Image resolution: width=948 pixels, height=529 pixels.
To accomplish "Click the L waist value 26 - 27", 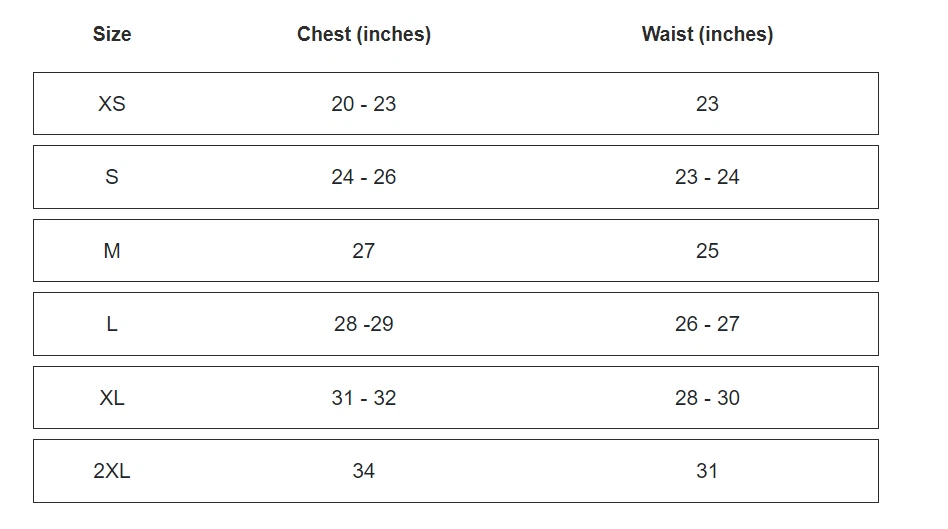I will pyautogui.click(x=707, y=324).
